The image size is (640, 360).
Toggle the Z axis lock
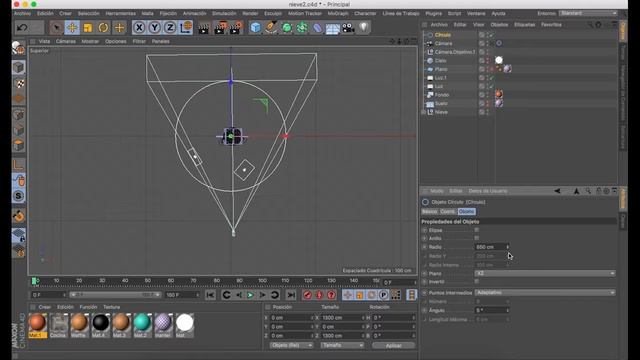coord(170,28)
